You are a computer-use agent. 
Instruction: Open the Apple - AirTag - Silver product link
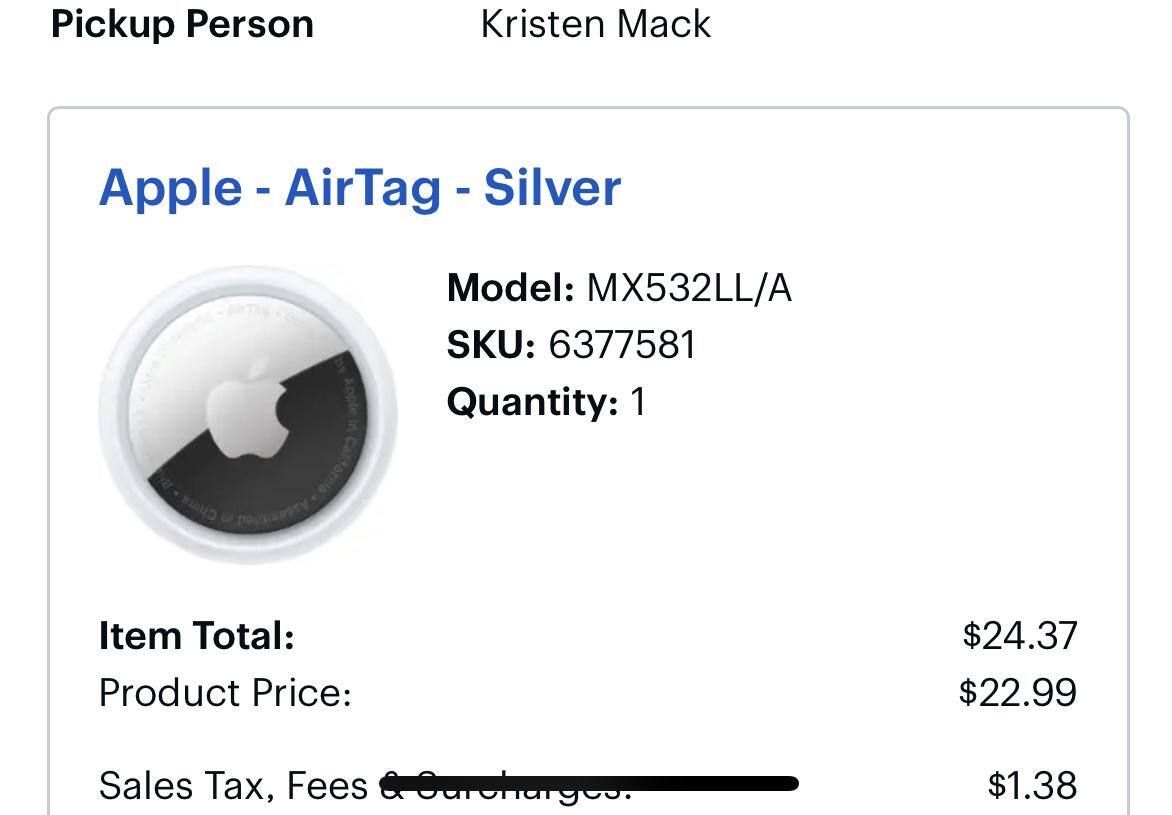(360, 188)
